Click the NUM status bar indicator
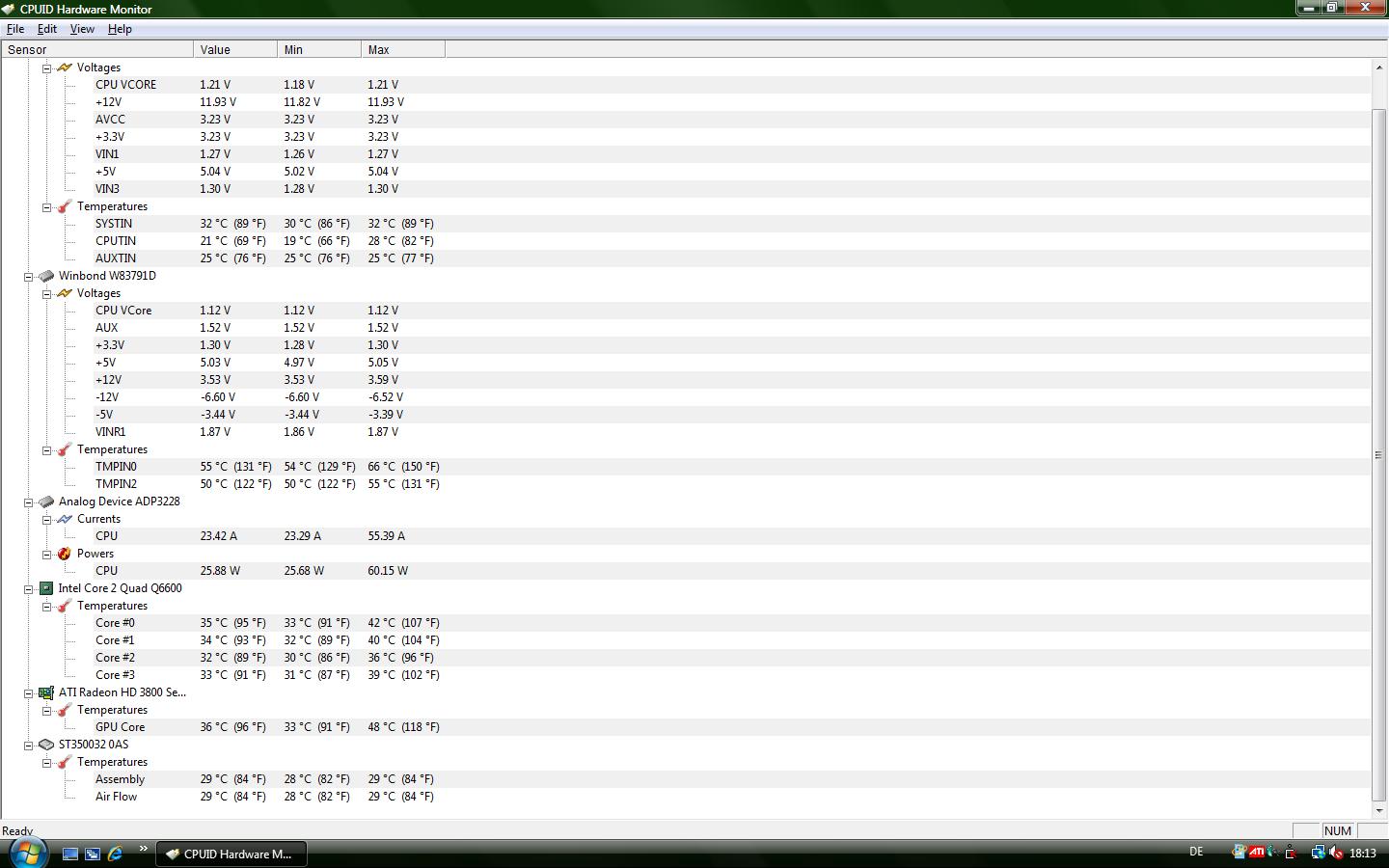Viewport: 1389px width, 868px height. 1338,830
